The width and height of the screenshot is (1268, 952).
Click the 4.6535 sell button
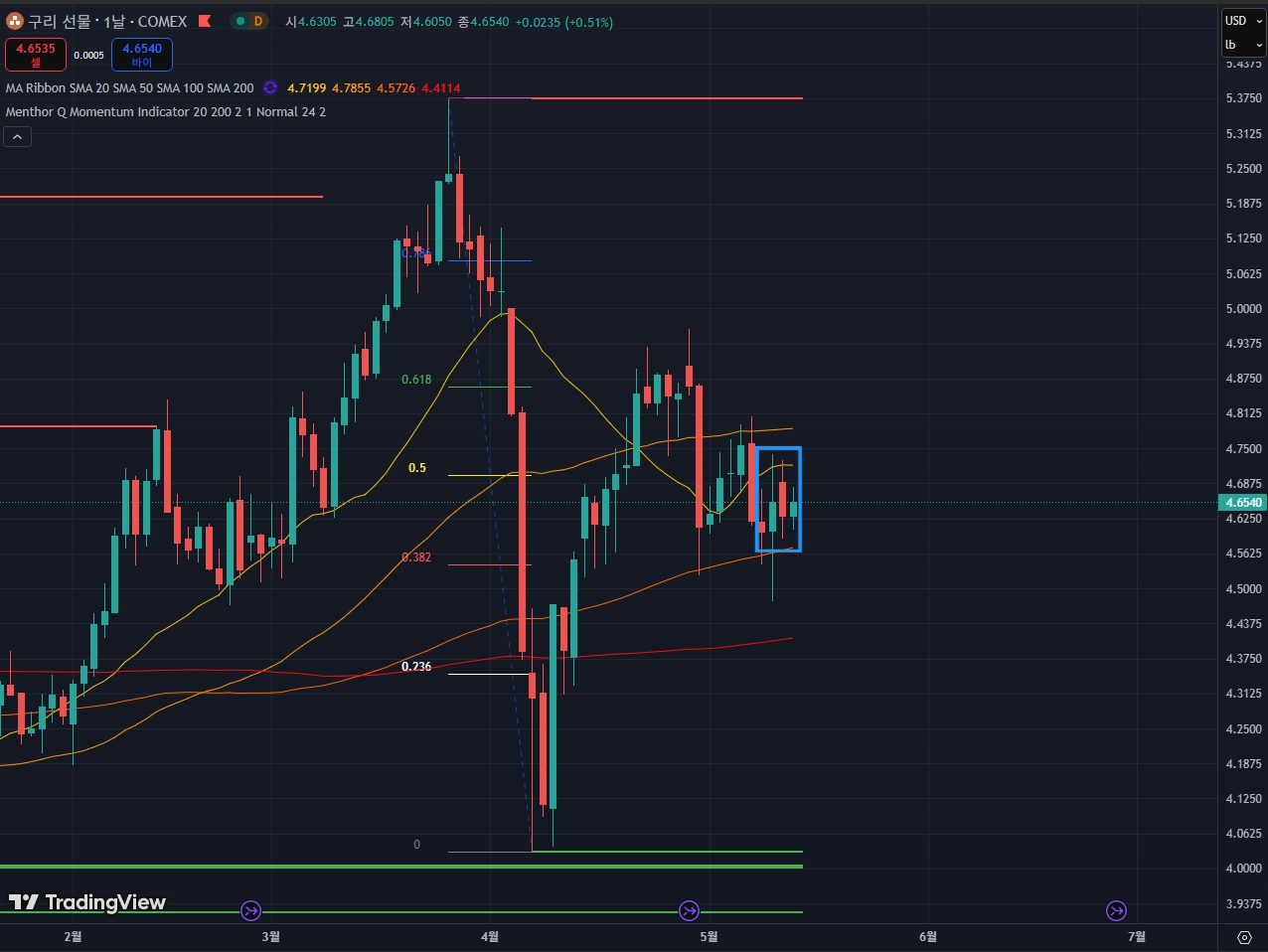click(36, 55)
